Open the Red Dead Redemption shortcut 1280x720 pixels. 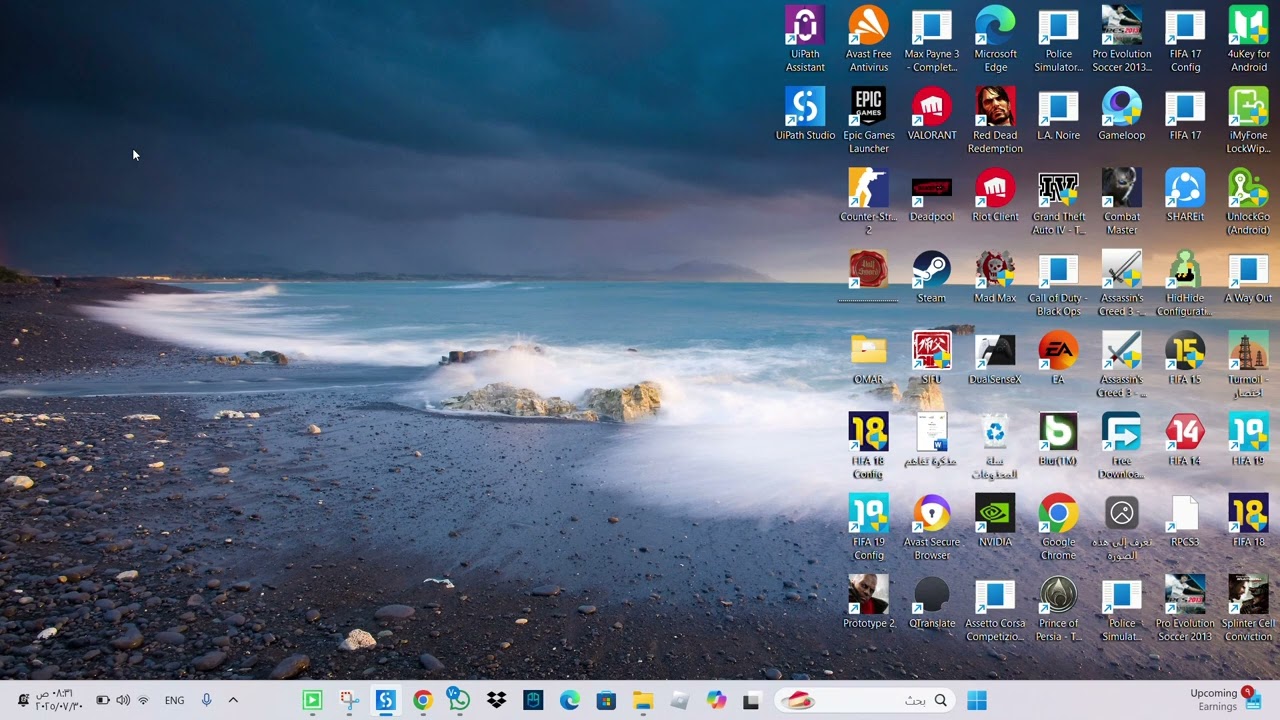(995, 121)
